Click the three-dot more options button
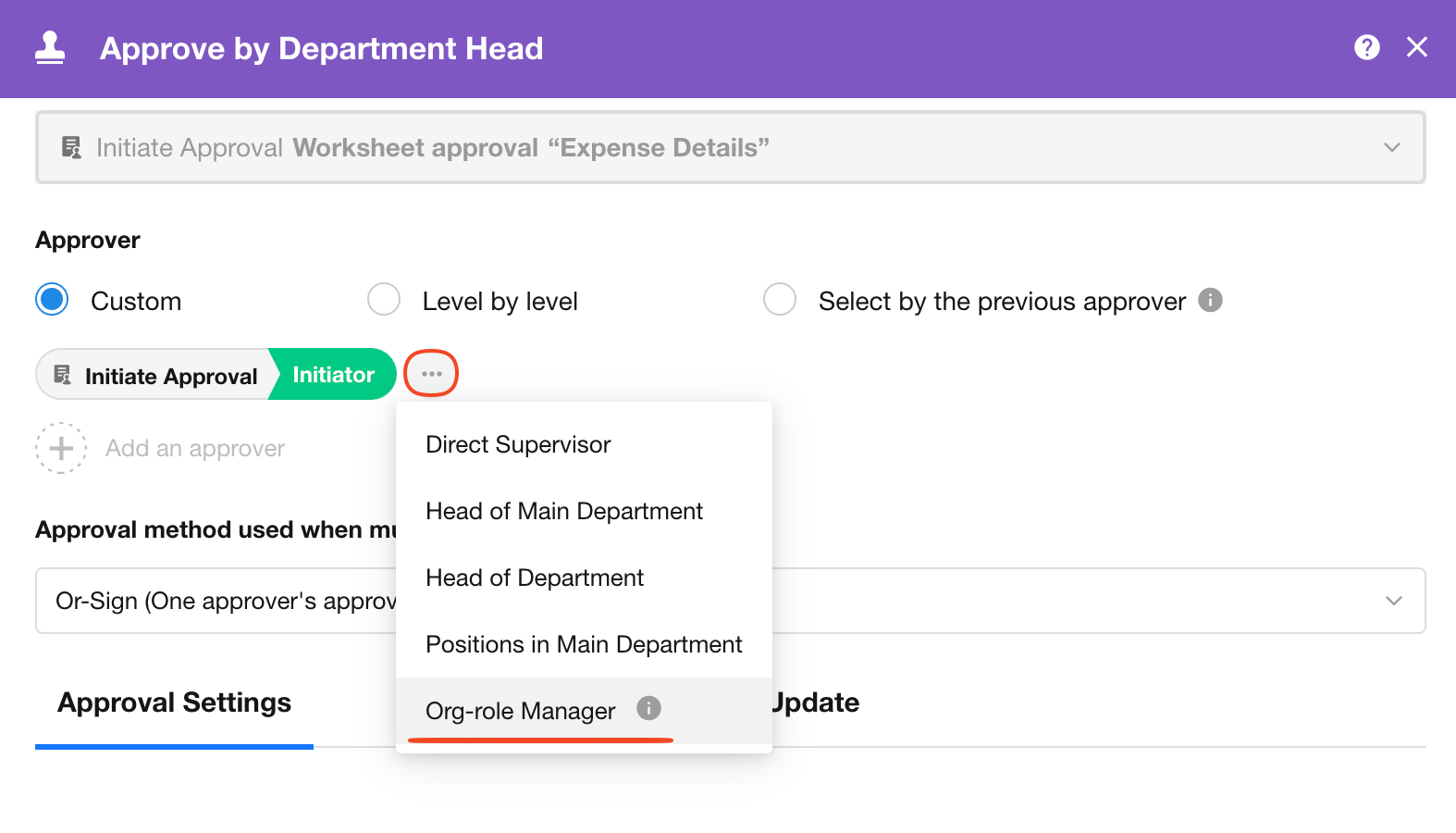The height and width of the screenshot is (833, 1456). pyautogui.click(x=431, y=374)
